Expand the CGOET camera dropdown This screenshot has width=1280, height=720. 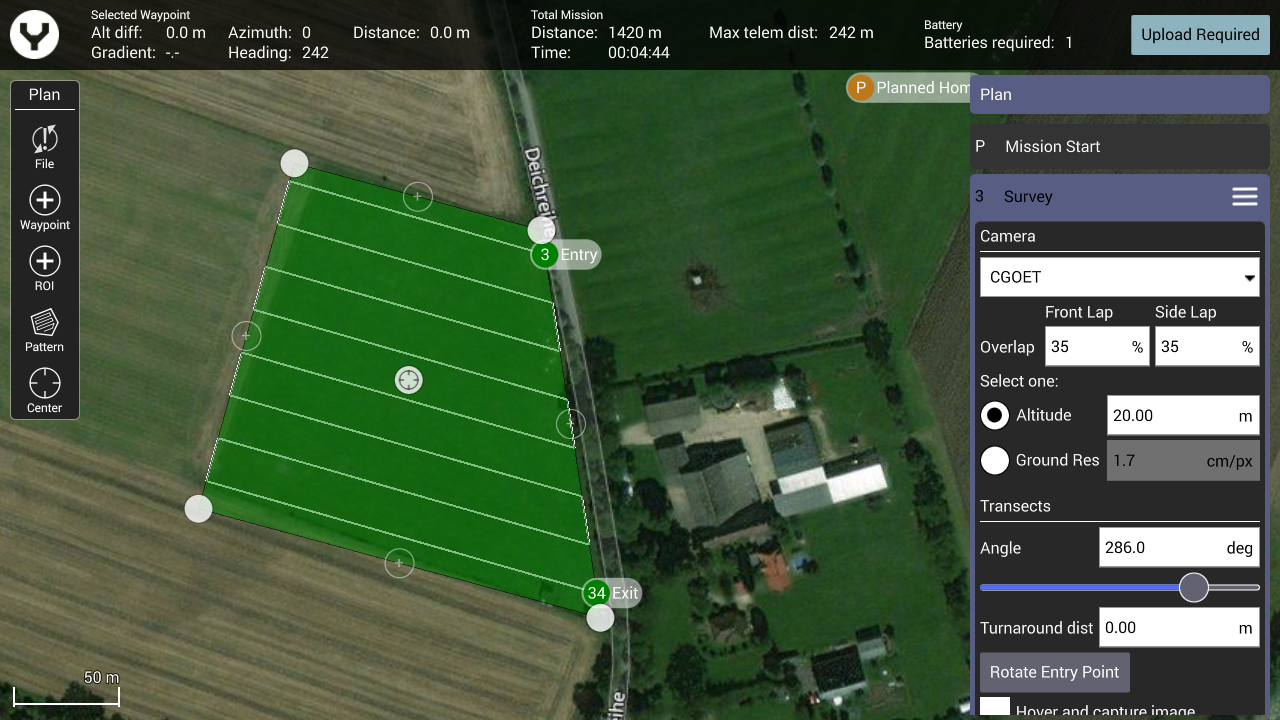click(x=1120, y=277)
